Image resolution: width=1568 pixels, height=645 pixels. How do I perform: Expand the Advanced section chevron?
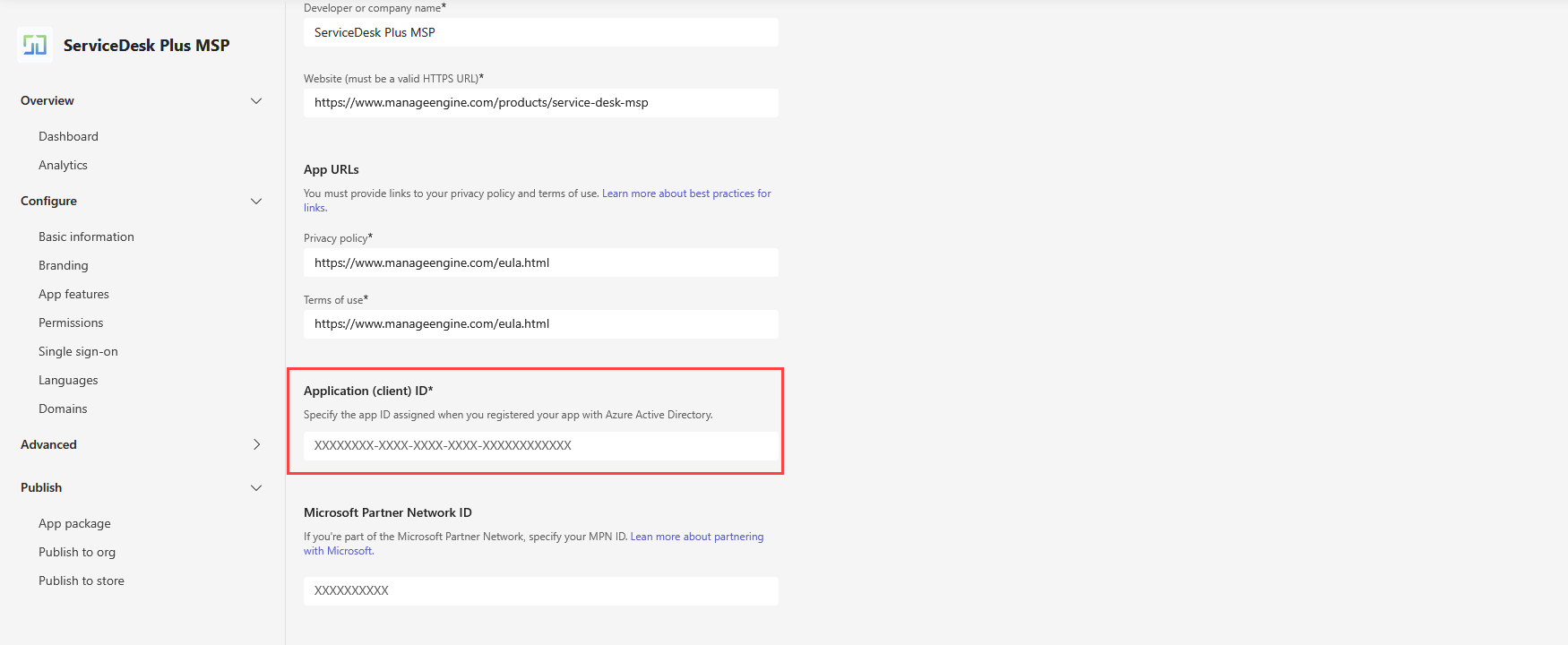(x=256, y=445)
